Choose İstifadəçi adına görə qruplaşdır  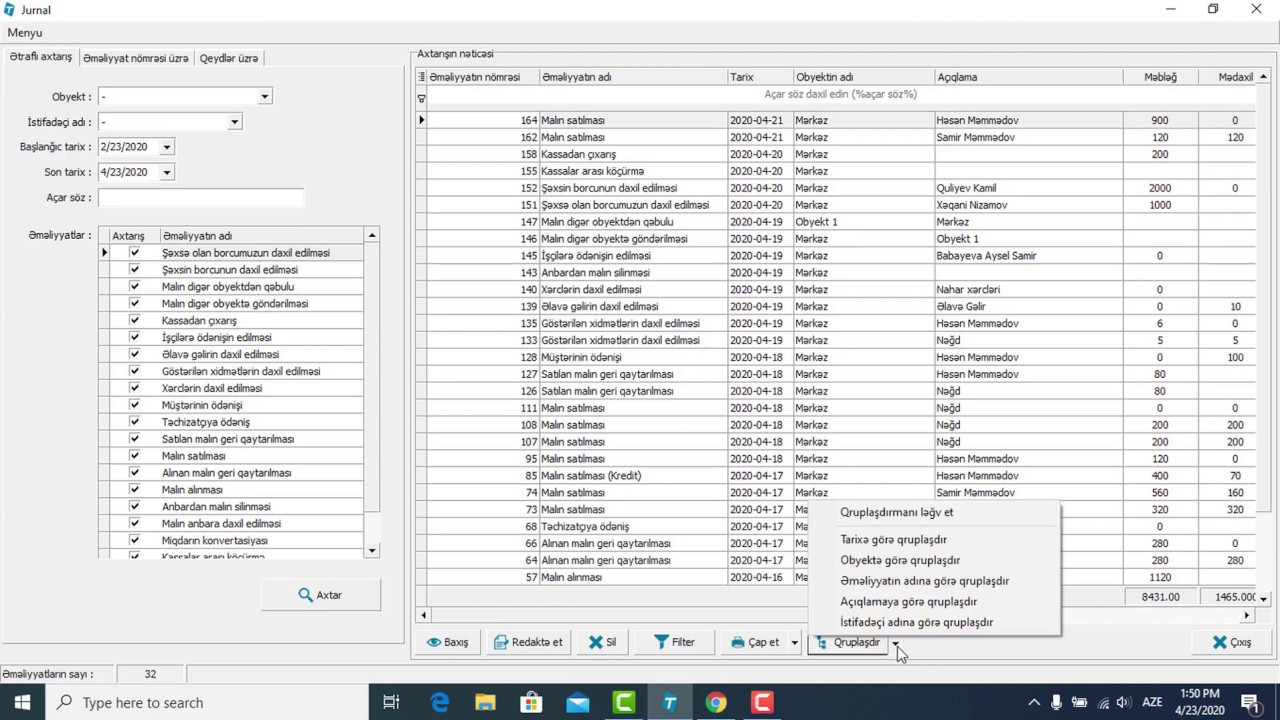click(917, 622)
